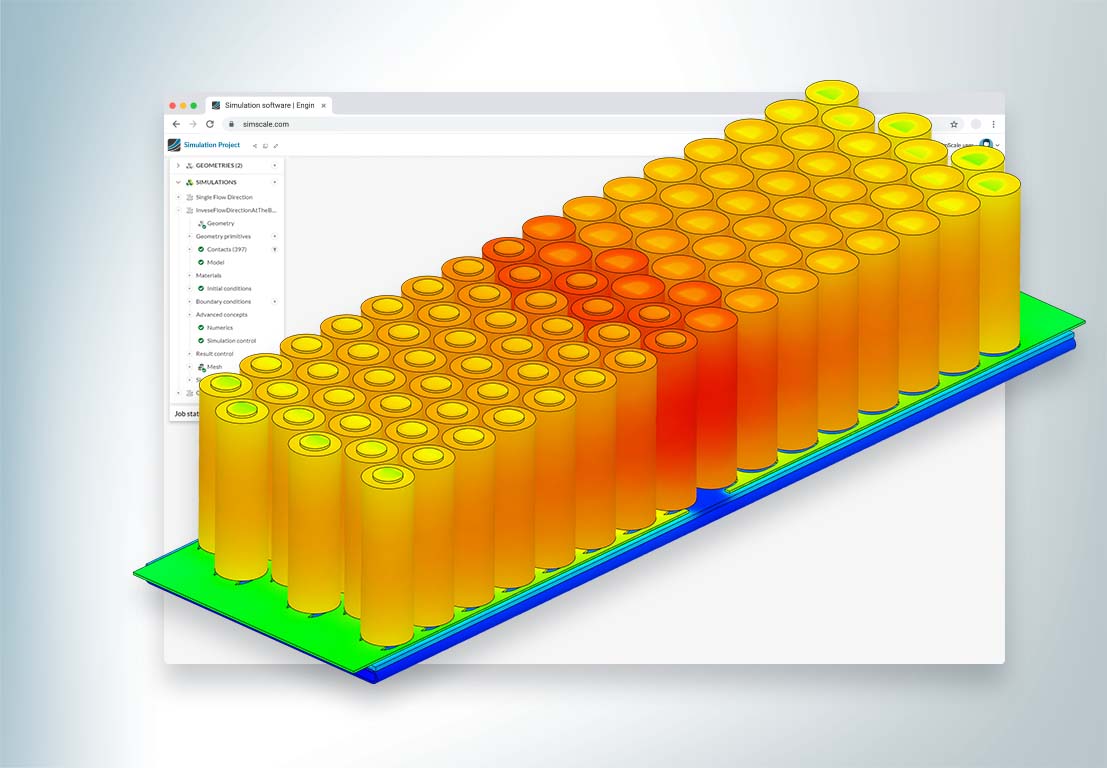The image size is (1107, 768).
Task: Bookmark the page with the star icon
Action: click(954, 124)
